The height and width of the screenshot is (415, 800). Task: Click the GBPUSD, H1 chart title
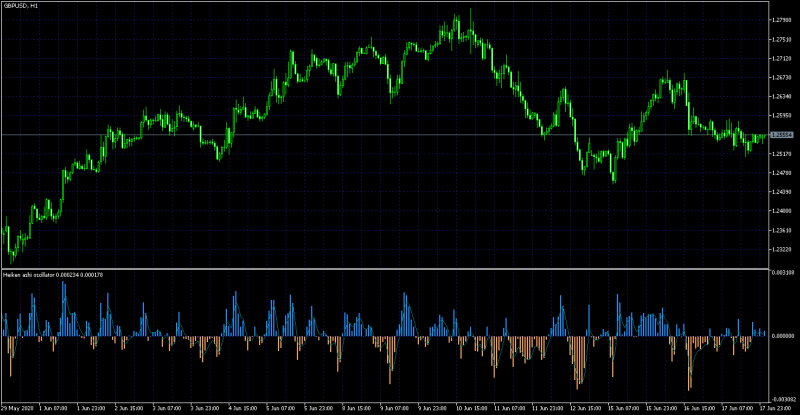coord(20,6)
